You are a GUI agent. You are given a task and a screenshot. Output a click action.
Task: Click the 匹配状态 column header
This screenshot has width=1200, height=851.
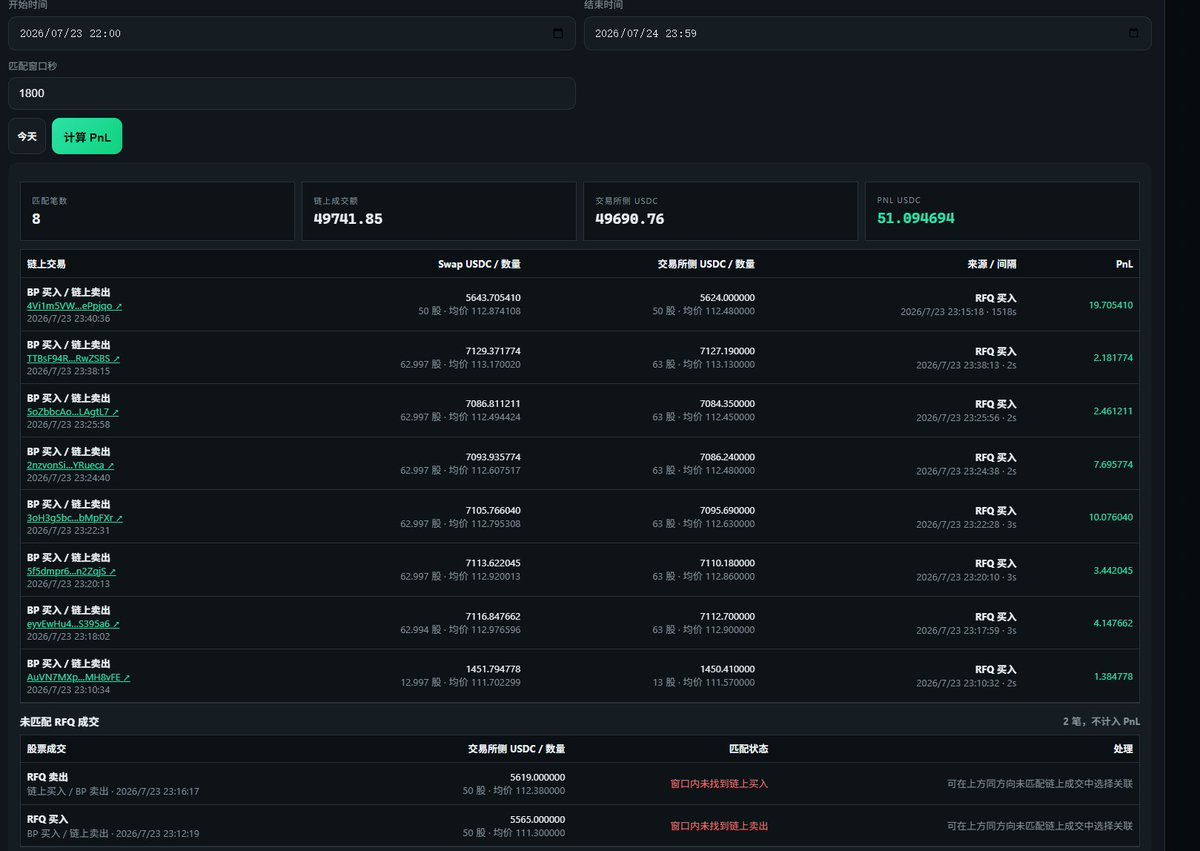pyautogui.click(x=749, y=749)
